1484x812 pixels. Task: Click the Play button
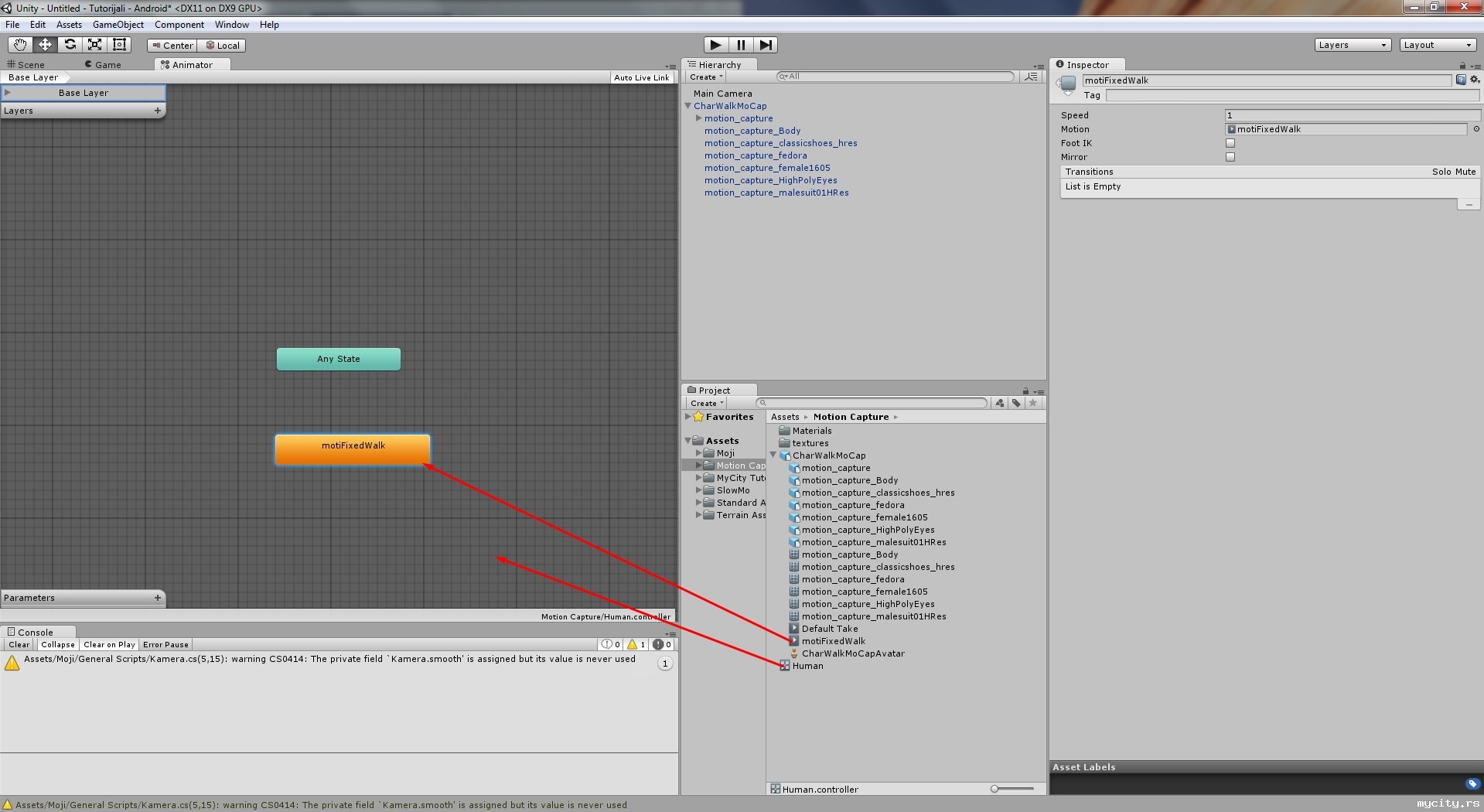tap(716, 45)
